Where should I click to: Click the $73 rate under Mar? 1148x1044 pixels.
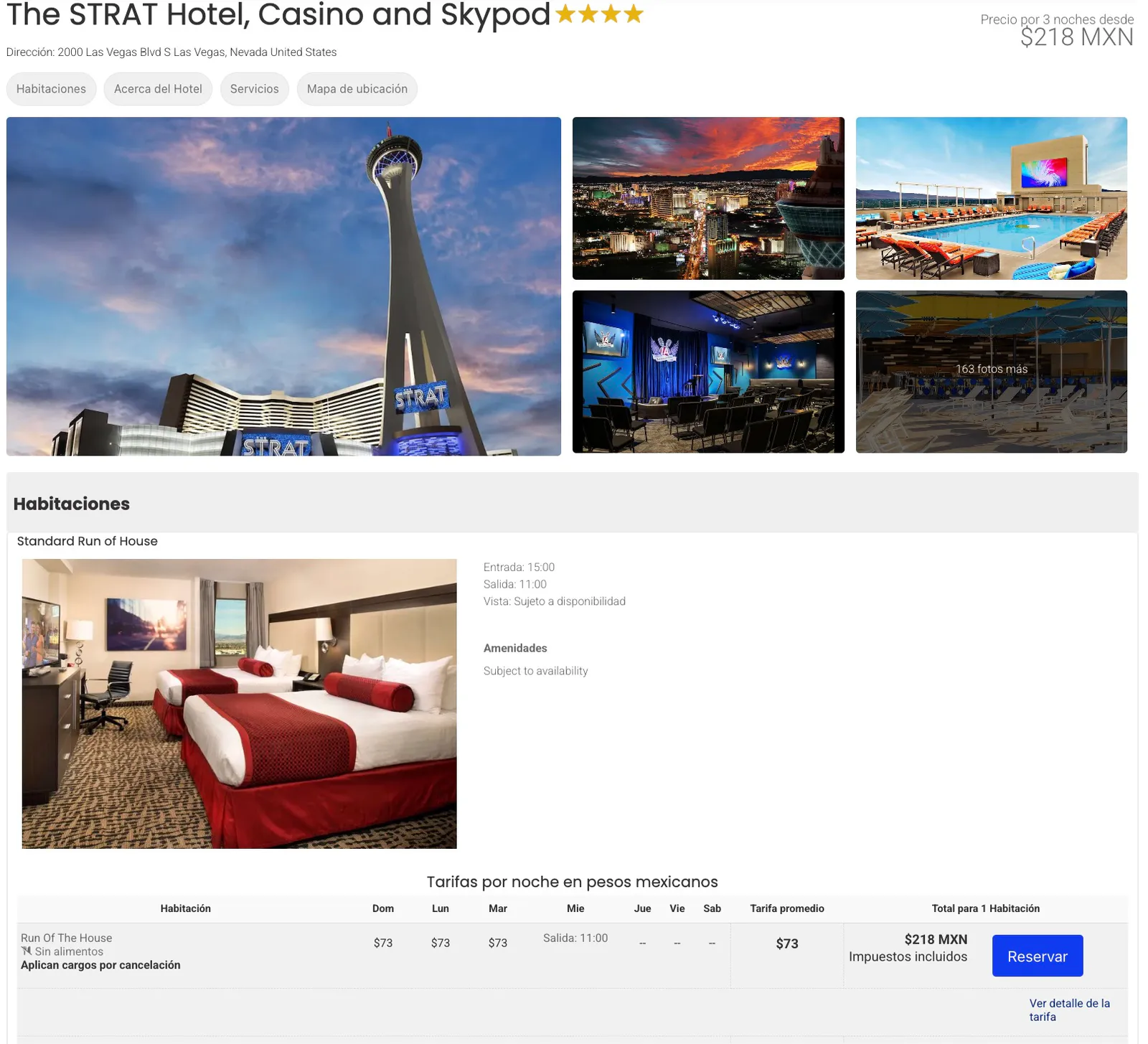pyautogui.click(x=498, y=943)
